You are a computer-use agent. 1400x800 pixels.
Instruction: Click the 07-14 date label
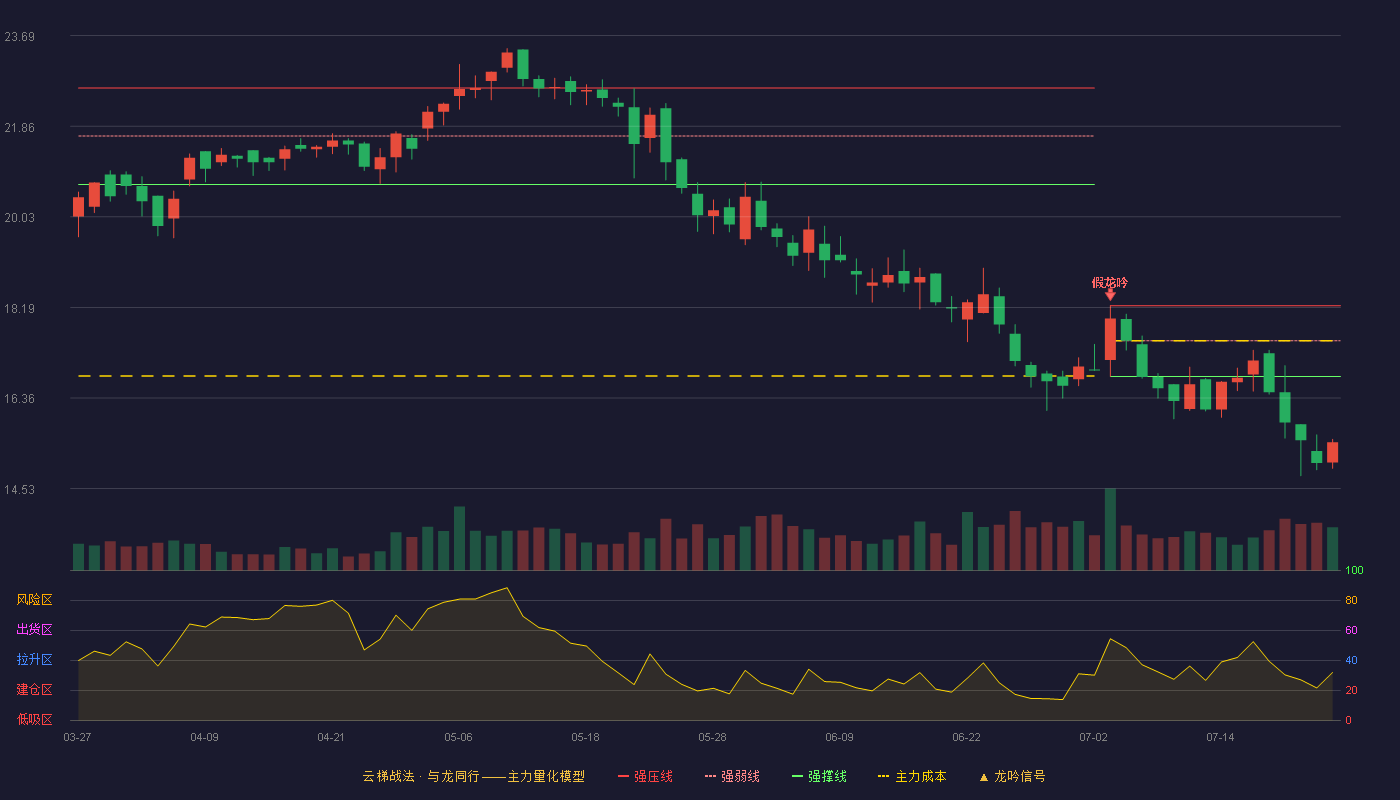(x=1220, y=737)
